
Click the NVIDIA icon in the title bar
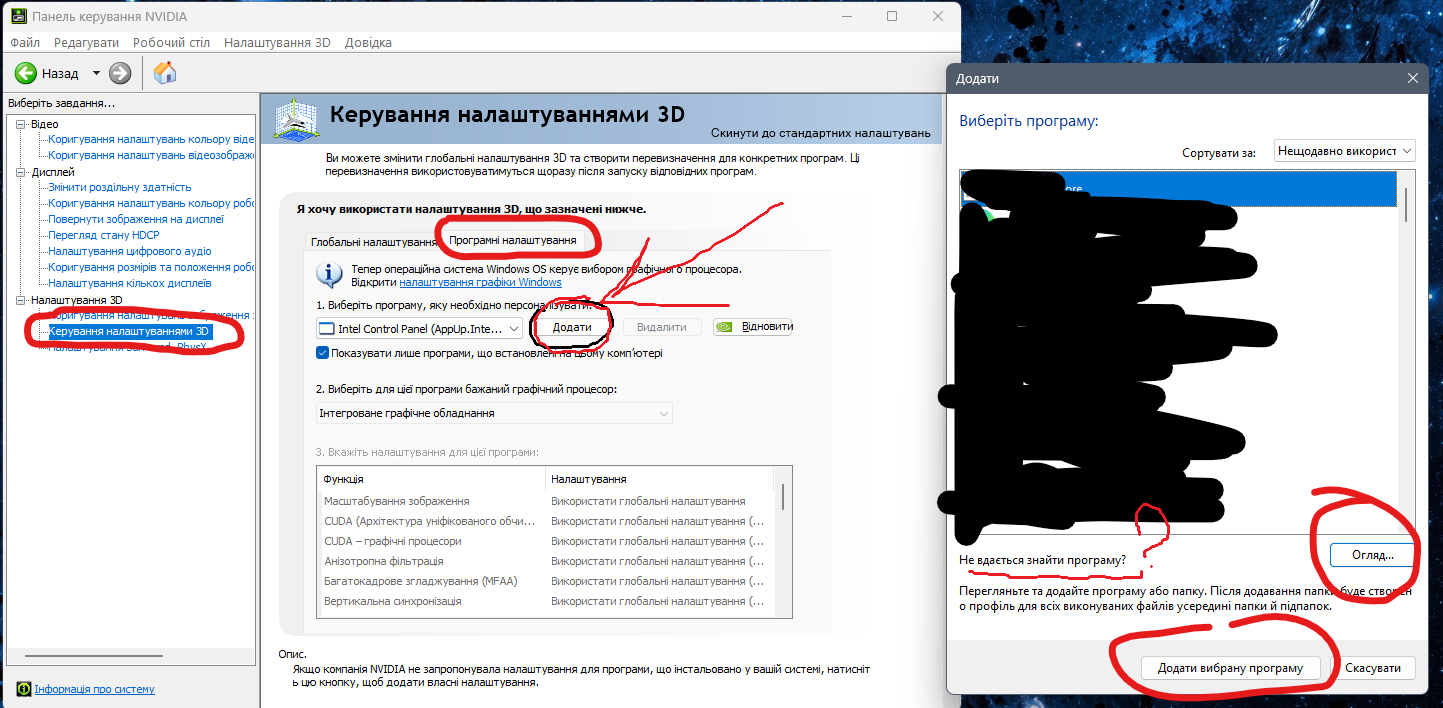click(17, 16)
